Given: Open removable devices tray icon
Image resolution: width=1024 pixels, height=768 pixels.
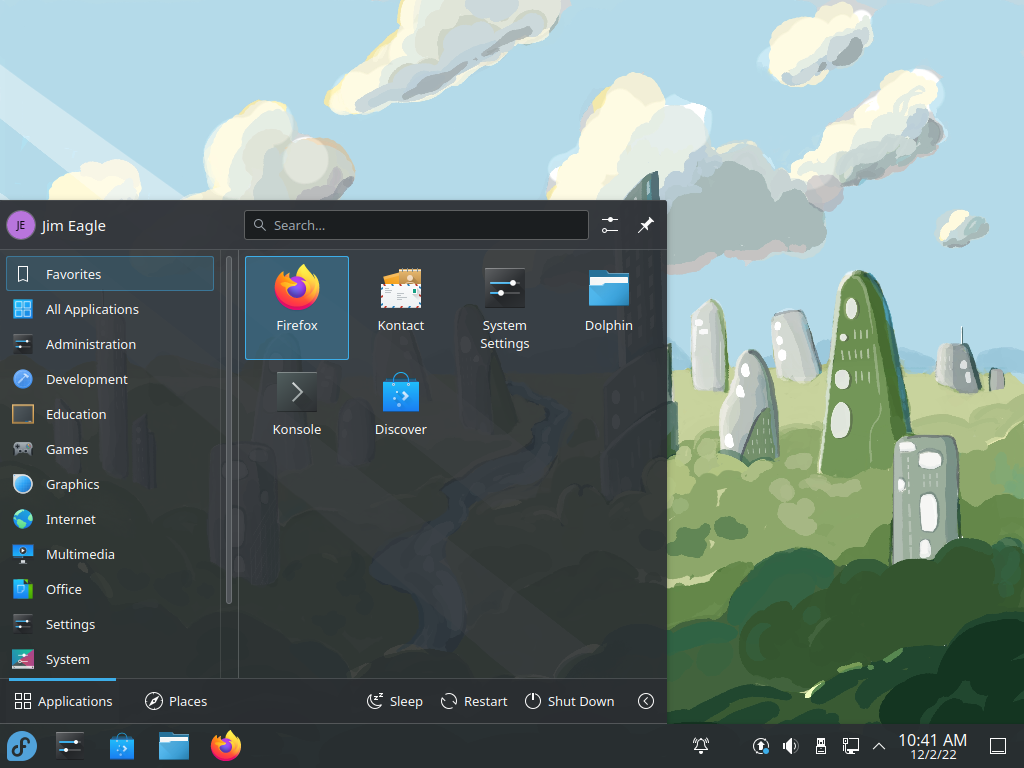Looking at the screenshot, I should [x=821, y=745].
